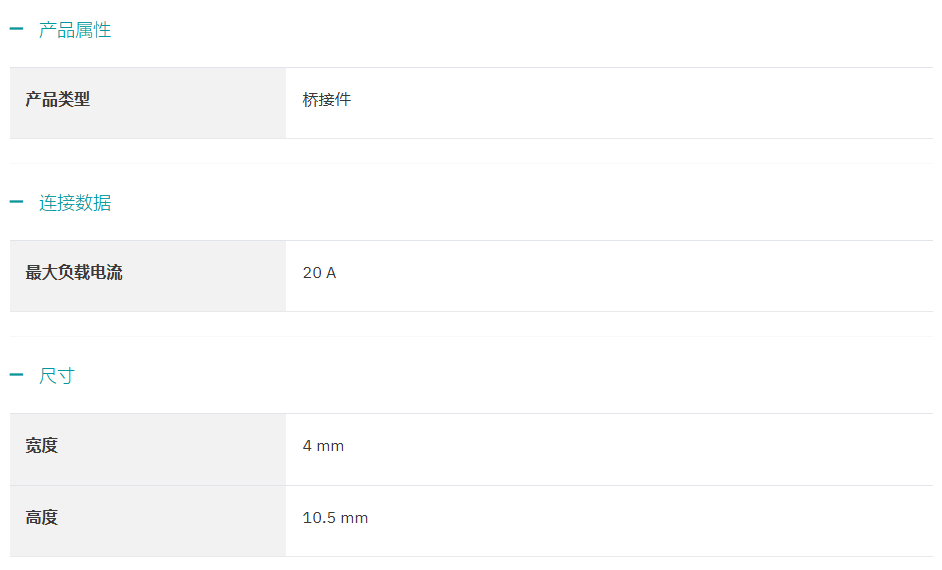Screen dimensions: 942x570
Task: Click the 产品类型 table row
Action: point(471,103)
